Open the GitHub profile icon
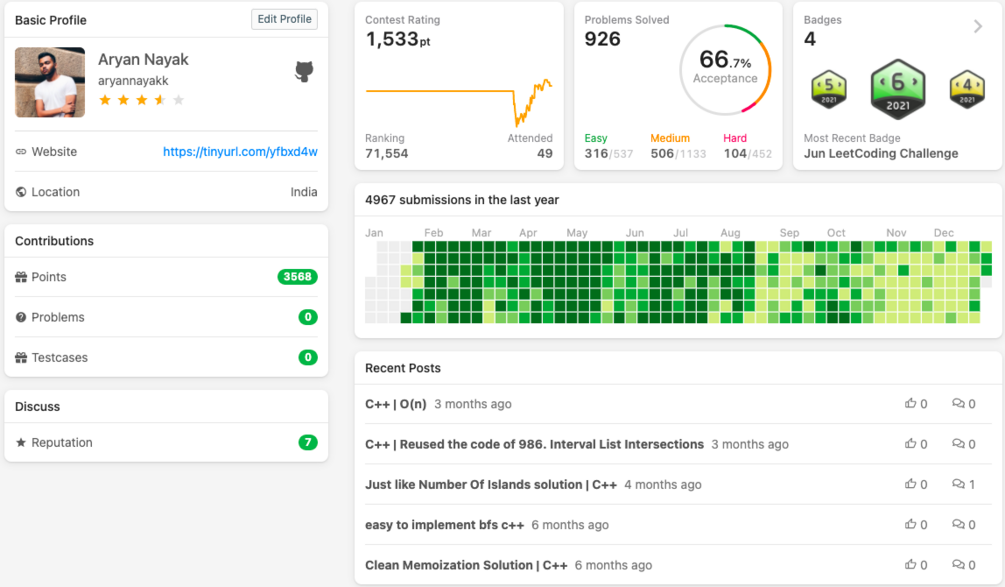The width and height of the screenshot is (1005, 587). click(304, 71)
